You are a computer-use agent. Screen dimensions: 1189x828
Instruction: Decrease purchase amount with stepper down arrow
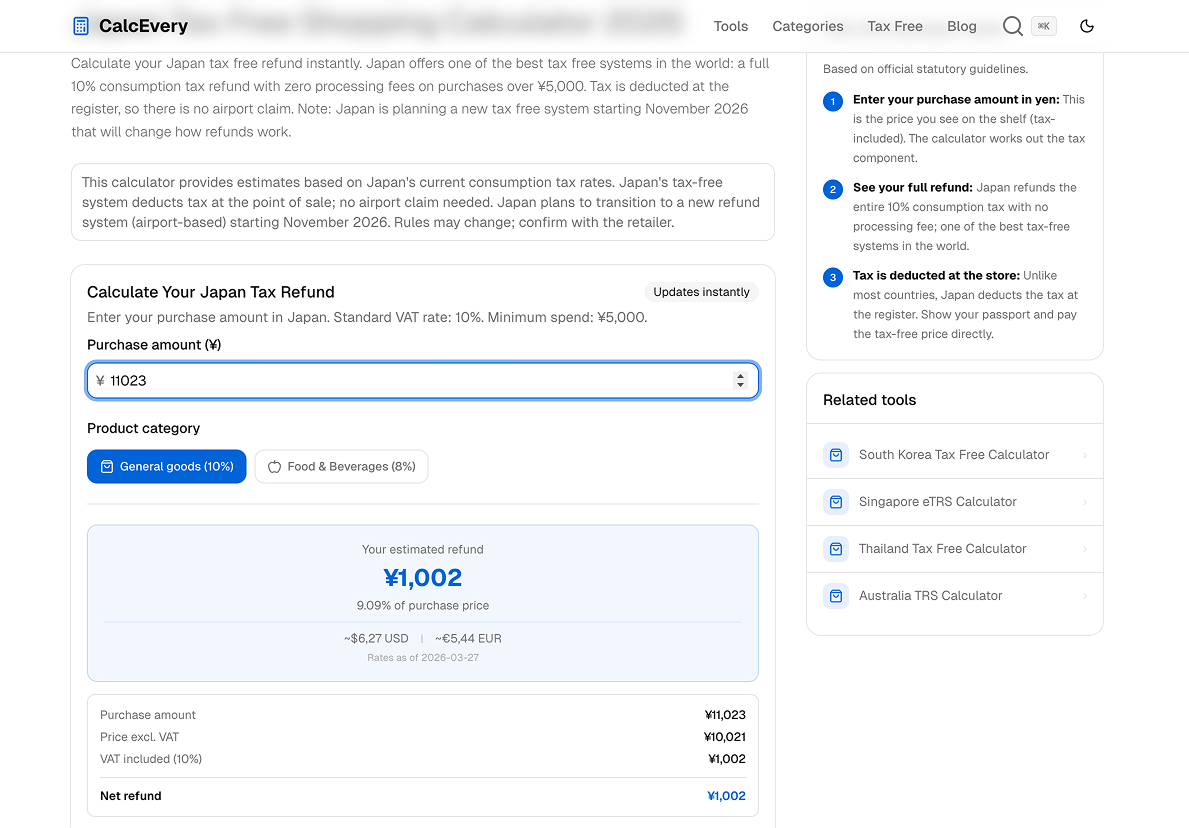tap(740, 385)
